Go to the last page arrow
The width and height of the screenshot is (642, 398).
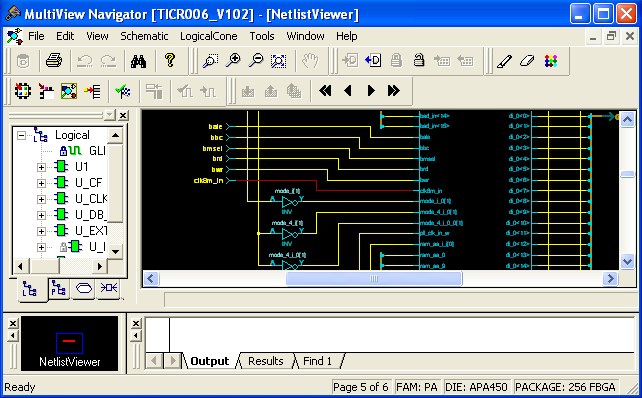(393, 90)
